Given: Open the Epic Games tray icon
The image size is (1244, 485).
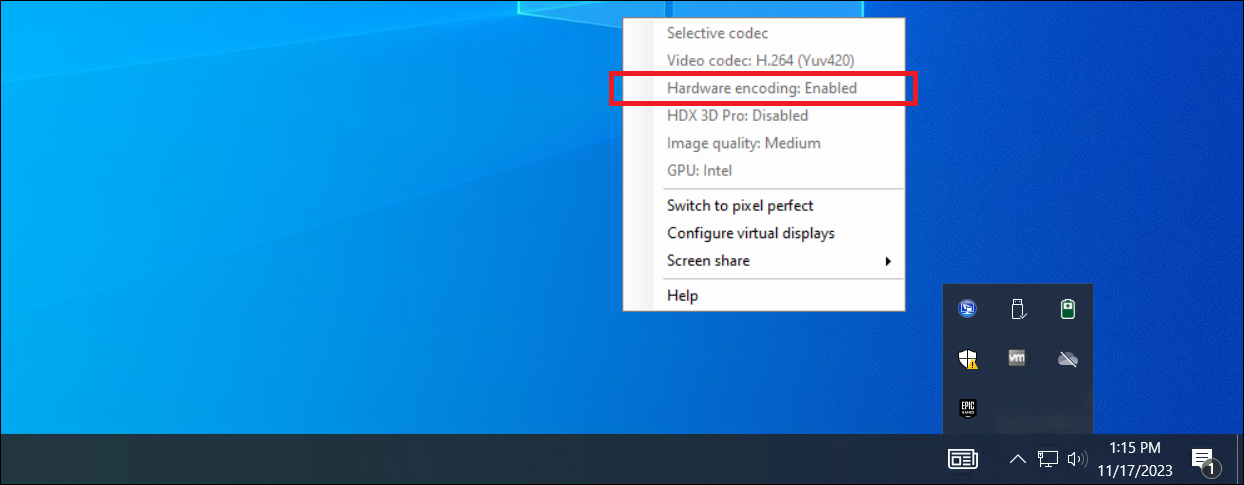Looking at the screenshot, I should point(967,407).
